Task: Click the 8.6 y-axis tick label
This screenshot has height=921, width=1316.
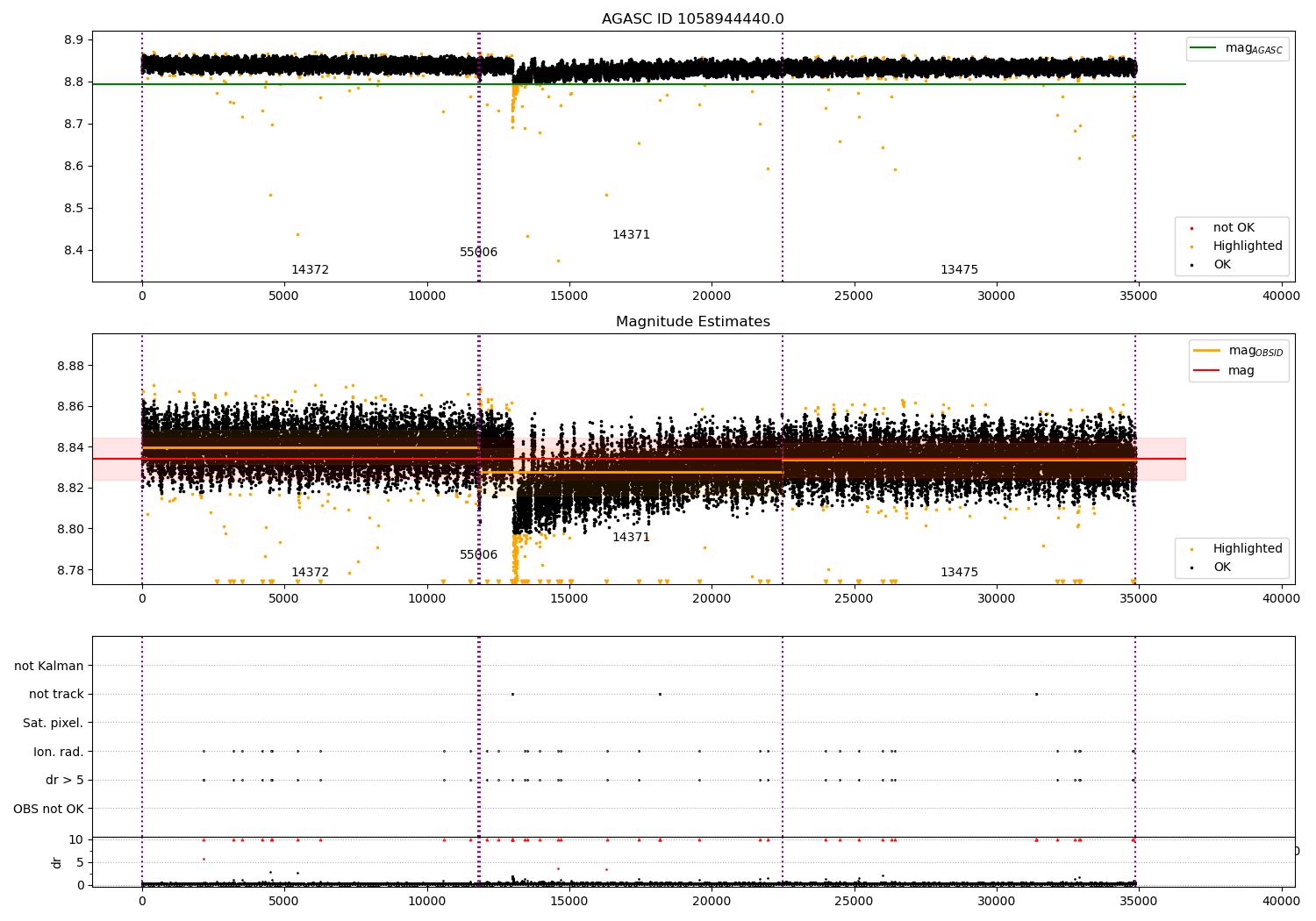Action: pos(74,167)
